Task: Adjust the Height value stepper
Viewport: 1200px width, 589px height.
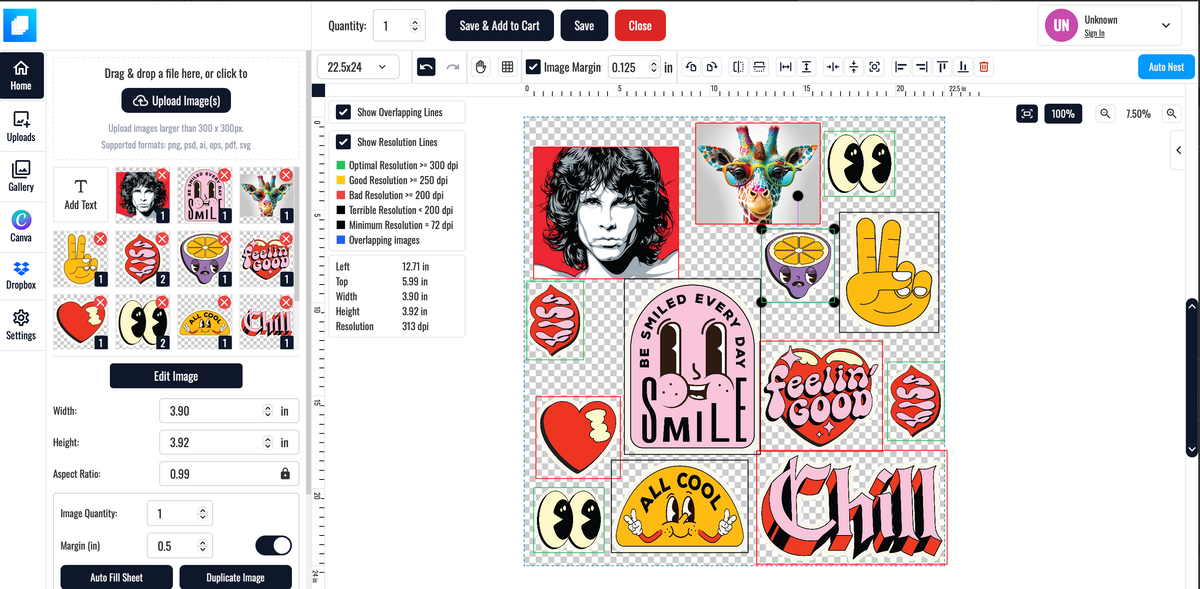Action: click(x=266, y=442)
